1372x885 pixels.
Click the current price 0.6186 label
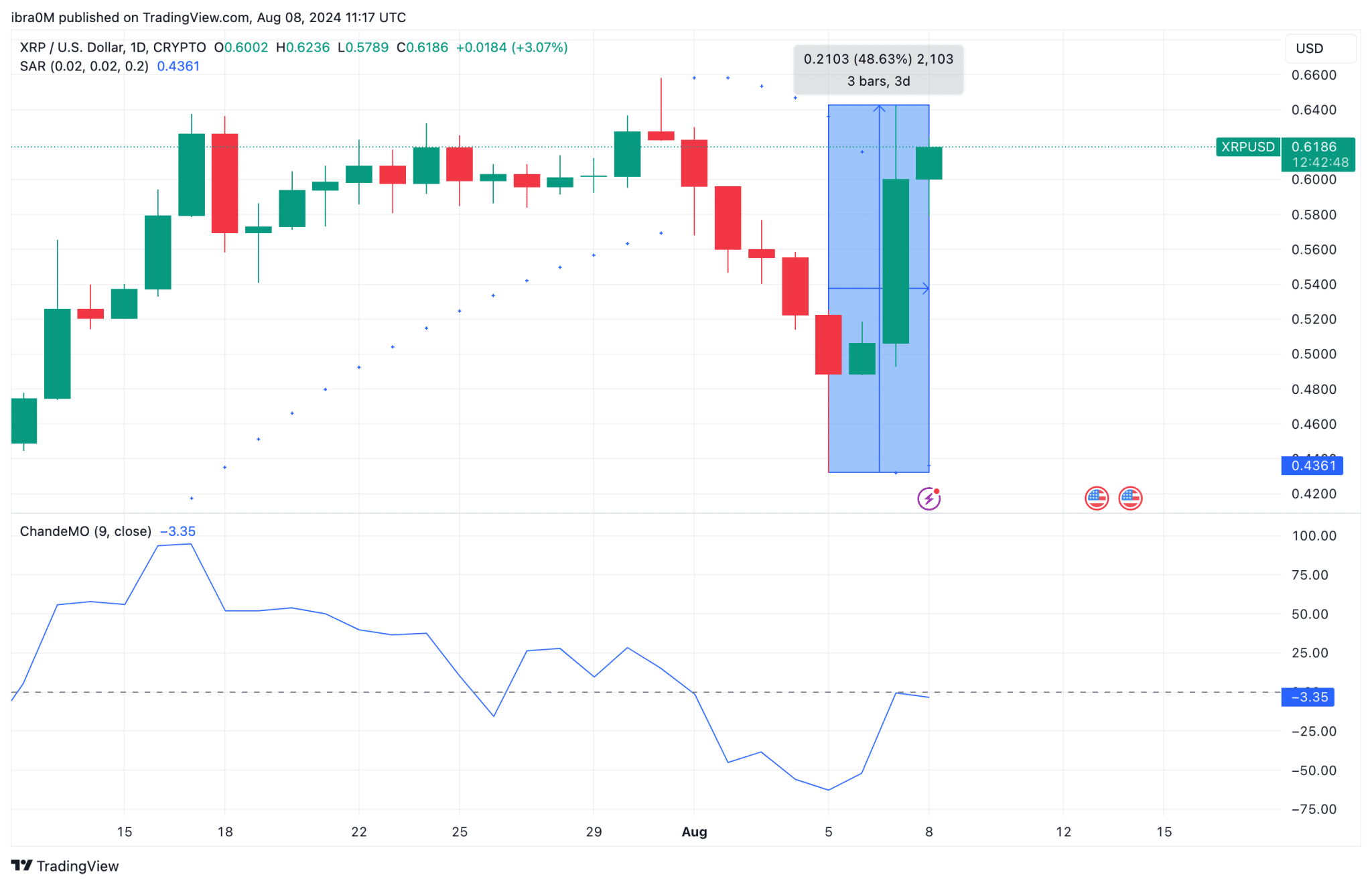1314,147
